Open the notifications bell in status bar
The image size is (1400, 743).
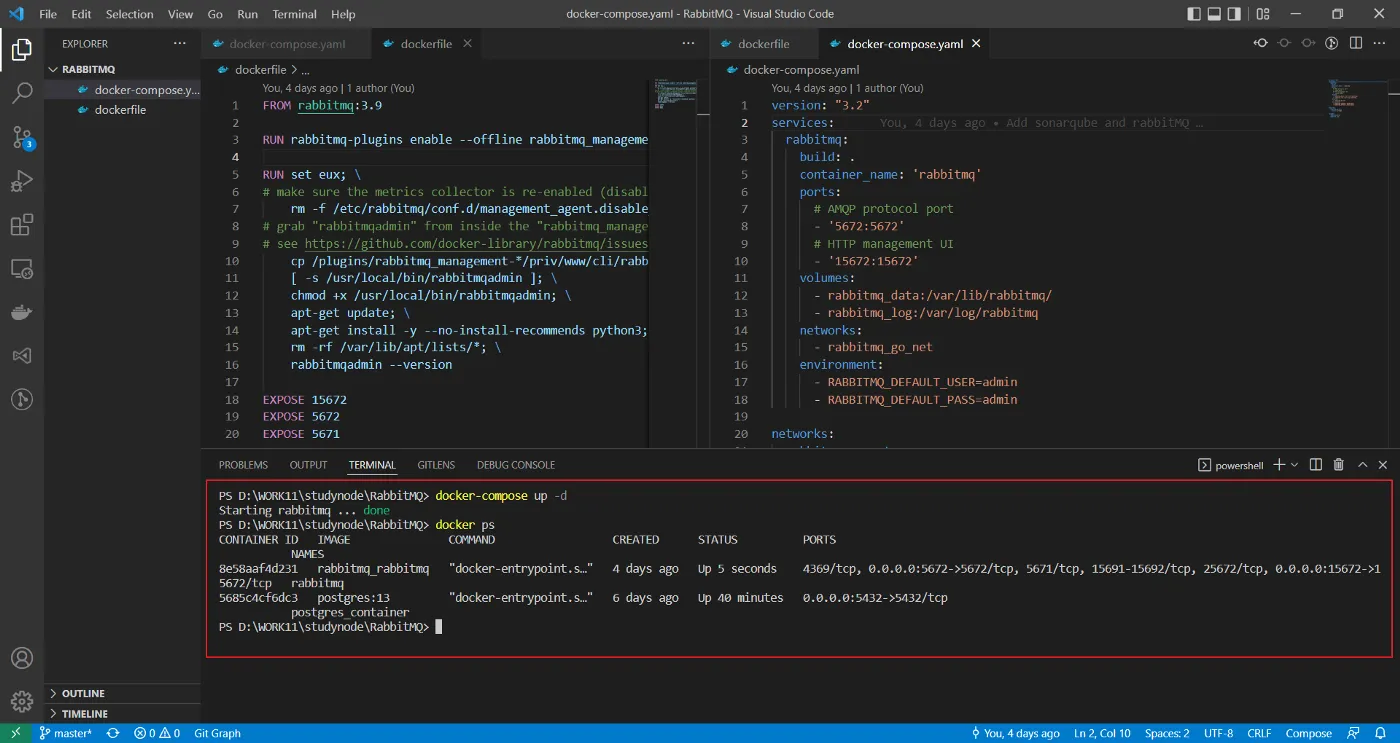(x=1381, y=733)
